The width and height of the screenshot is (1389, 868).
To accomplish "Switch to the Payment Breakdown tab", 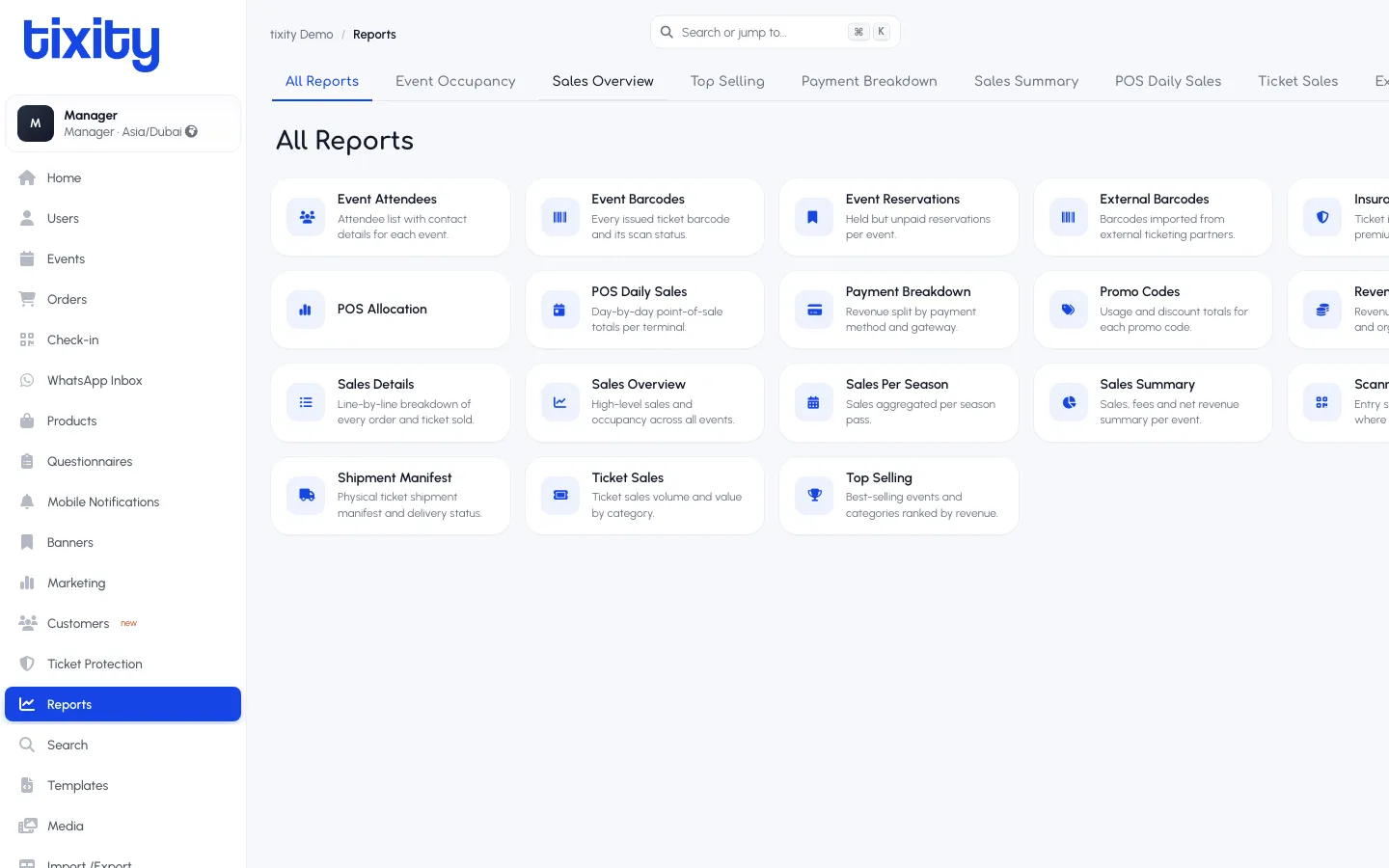I will [x=869, y=81].
